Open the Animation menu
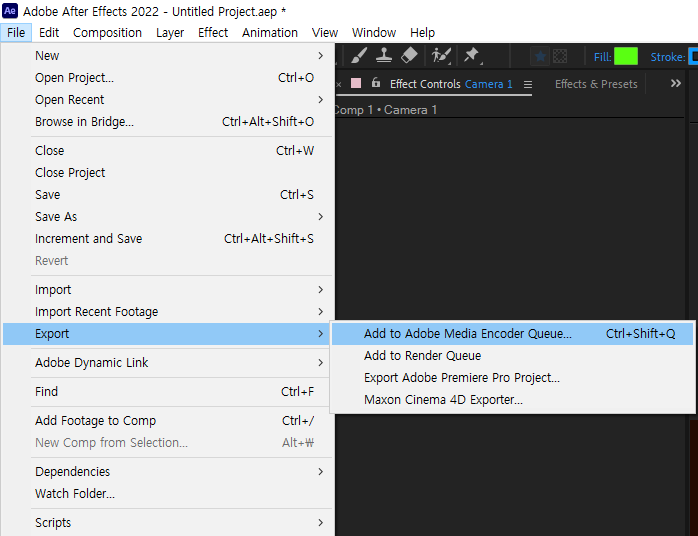The width and height of the screenshot is (698, 536). [270, 32]
